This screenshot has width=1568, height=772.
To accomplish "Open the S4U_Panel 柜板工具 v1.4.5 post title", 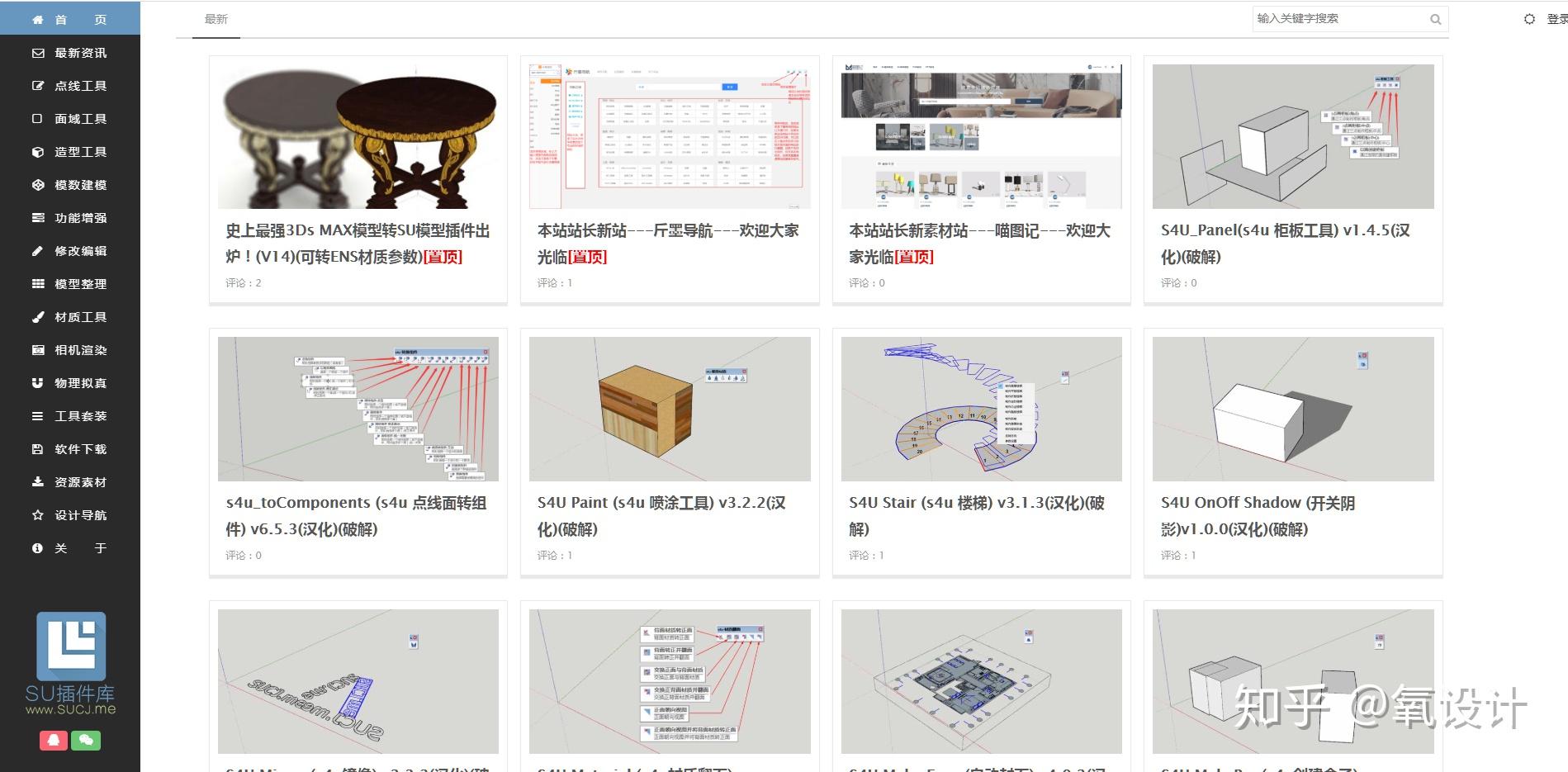I will pyautogui.click(x=1286, y=244).
